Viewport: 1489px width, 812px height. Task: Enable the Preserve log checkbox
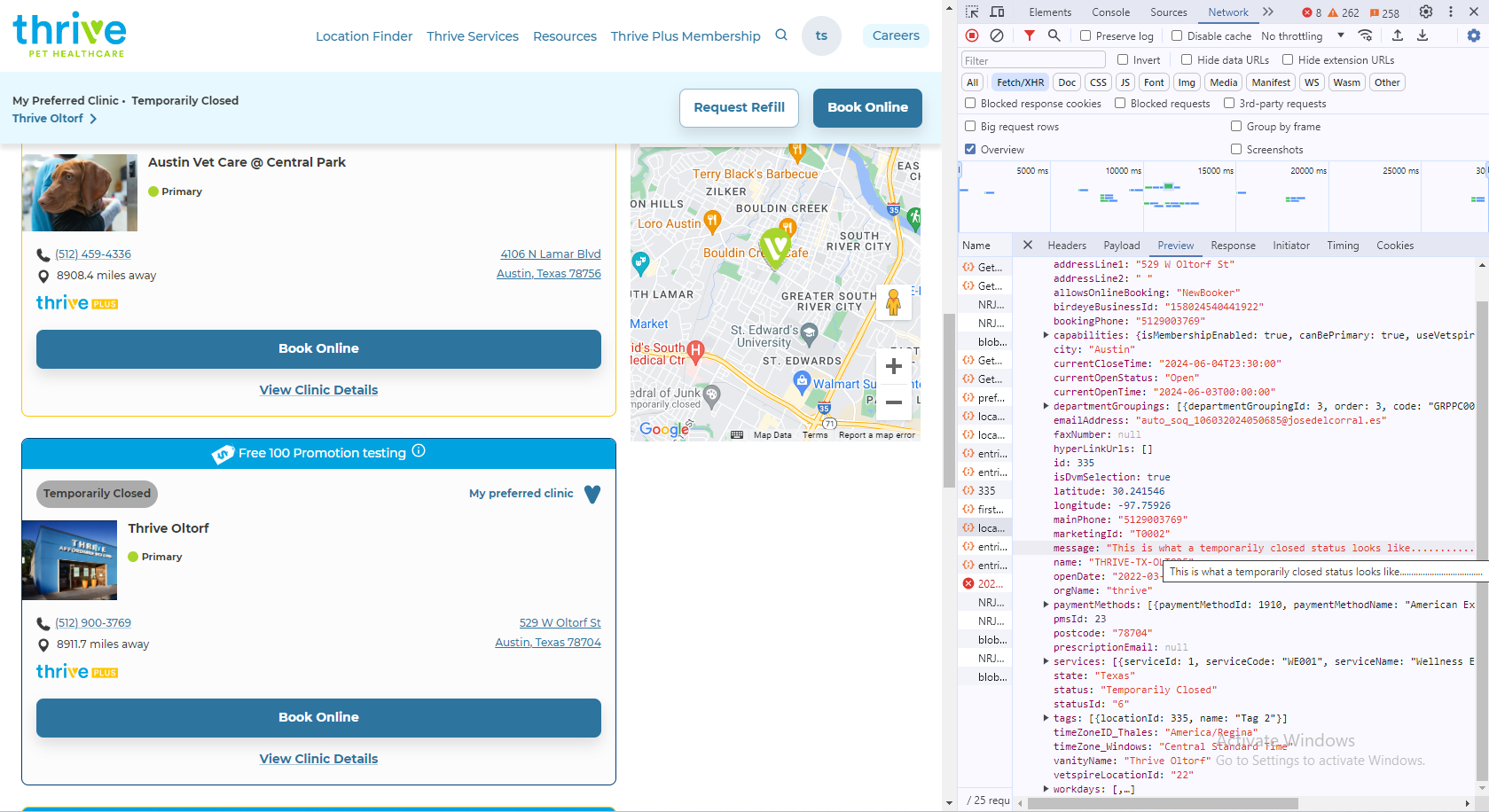point(1085,36)
